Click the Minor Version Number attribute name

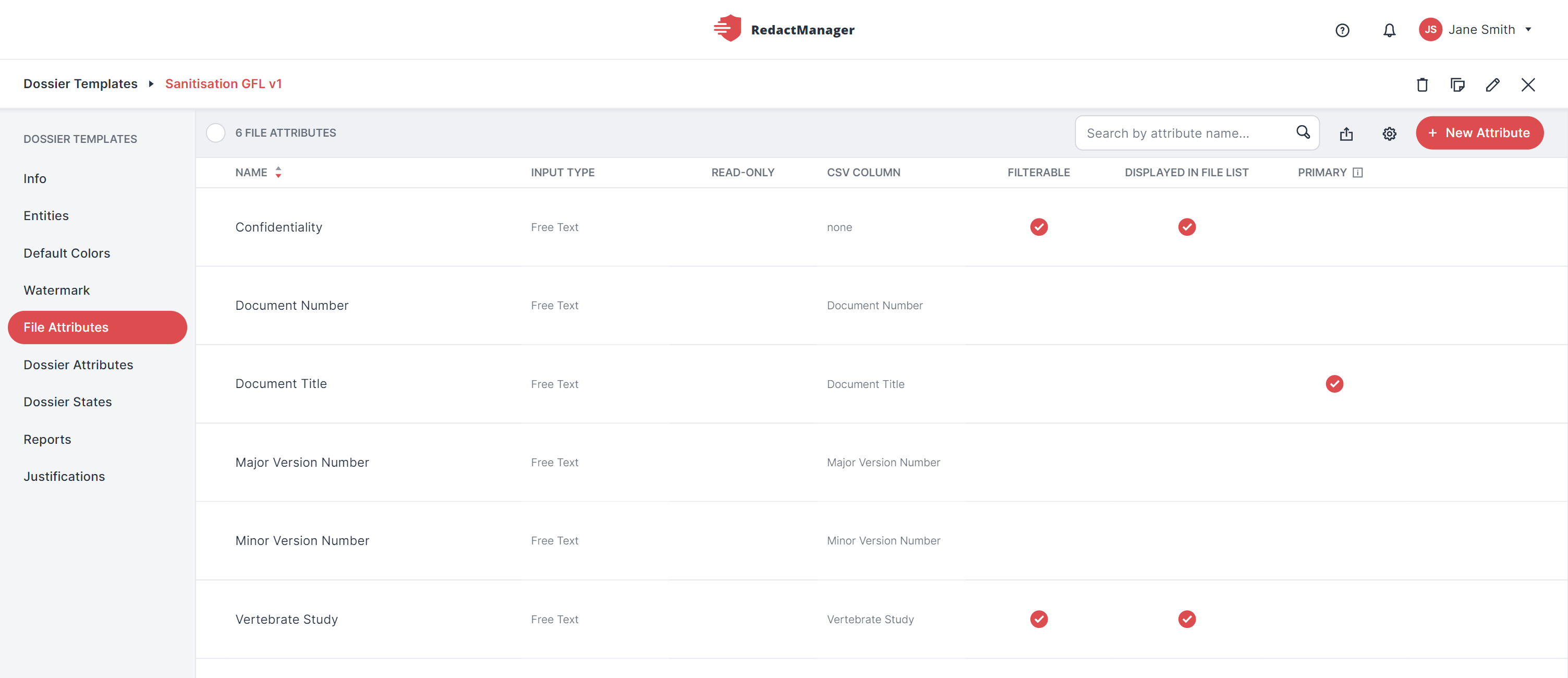(302, 540)
